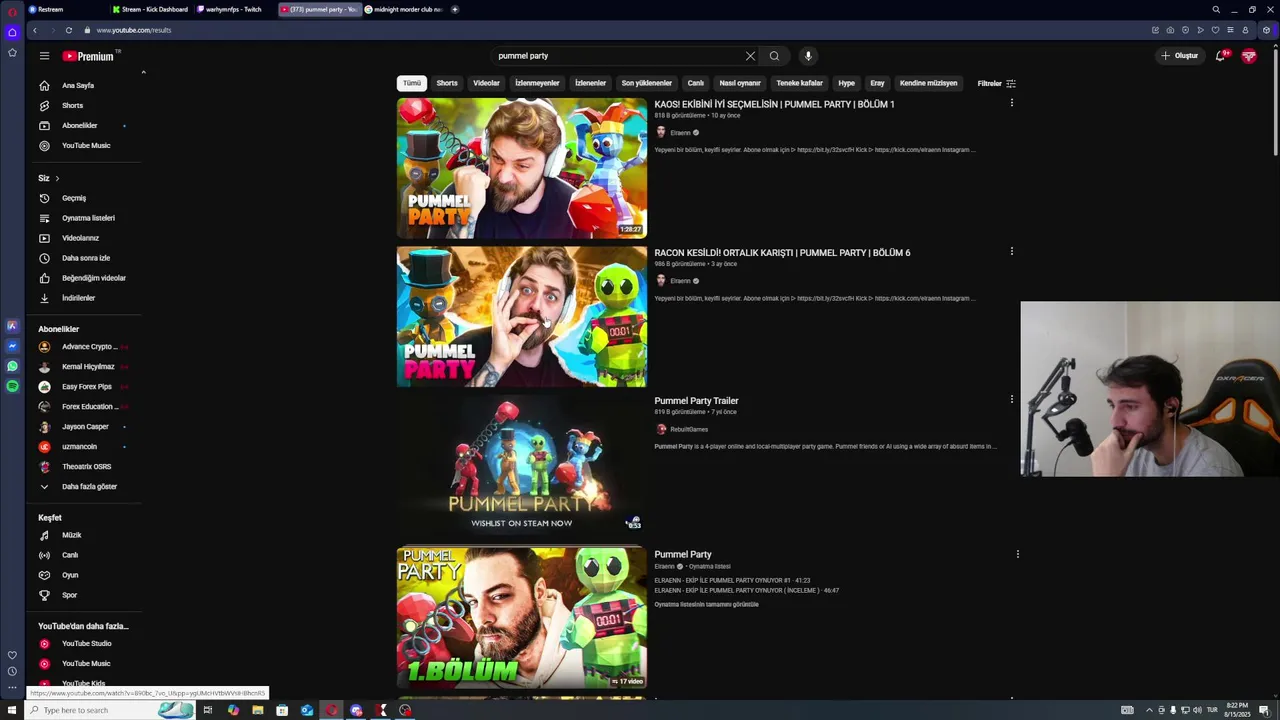Viewport: 1280px width, 720px height.
Task: Open Windows Start menu
Action: click(x=12, y=710)
